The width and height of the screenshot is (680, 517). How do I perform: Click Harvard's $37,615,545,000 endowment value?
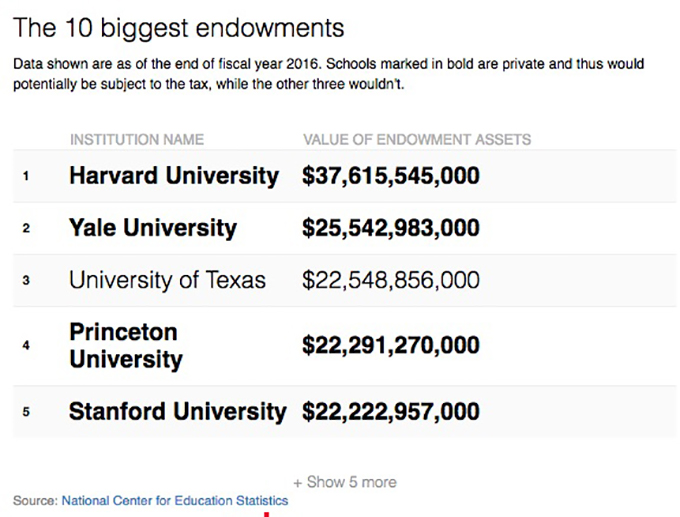coord(391,177)
